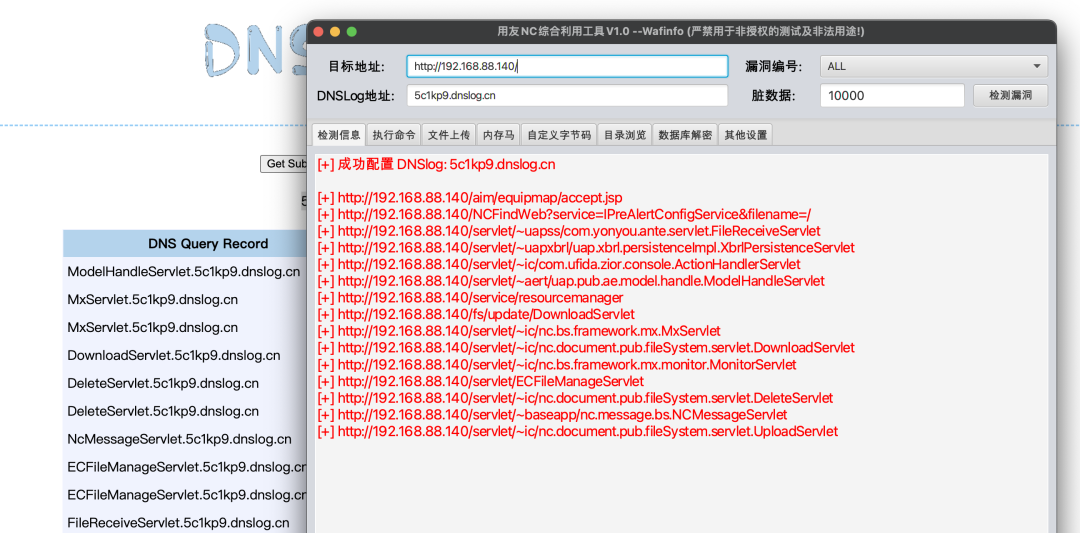Click the servlet/ECFileManageServlet result line
The image size is (1080, 533).
click(481, 381)
